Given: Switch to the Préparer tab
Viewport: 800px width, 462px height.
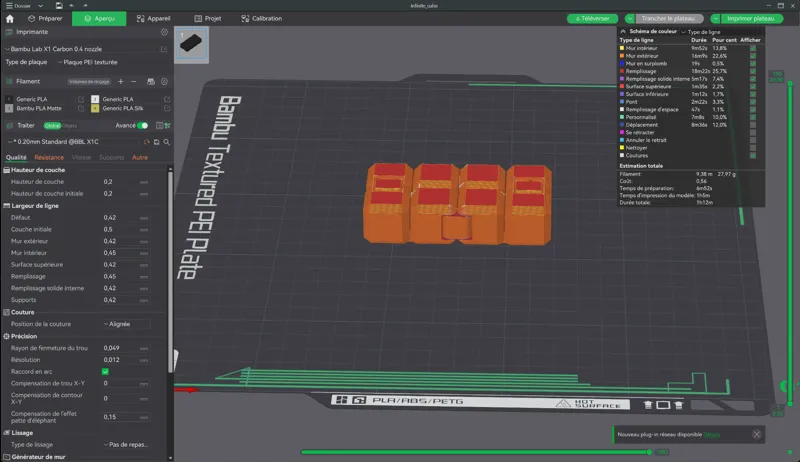Looking at the screenshot, I should coord(45,18).
